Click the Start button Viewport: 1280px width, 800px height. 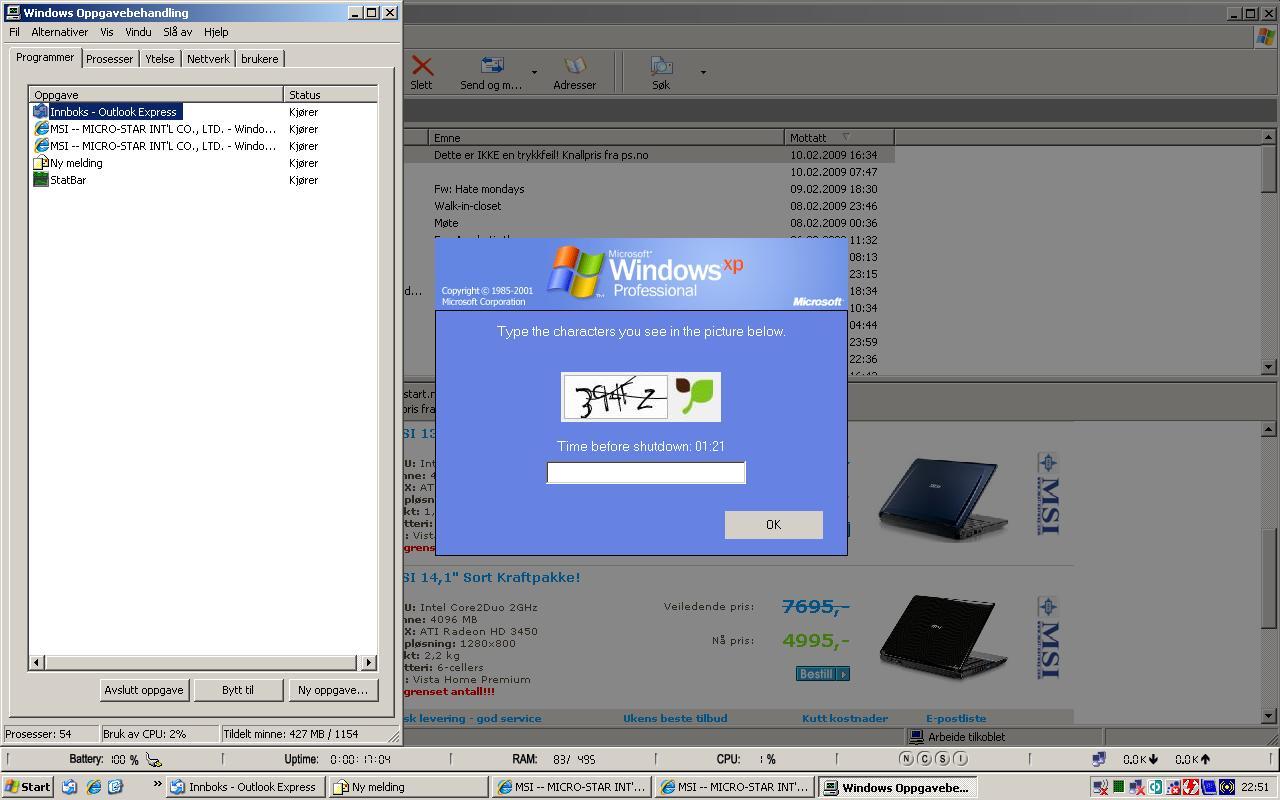pos(28,787)
